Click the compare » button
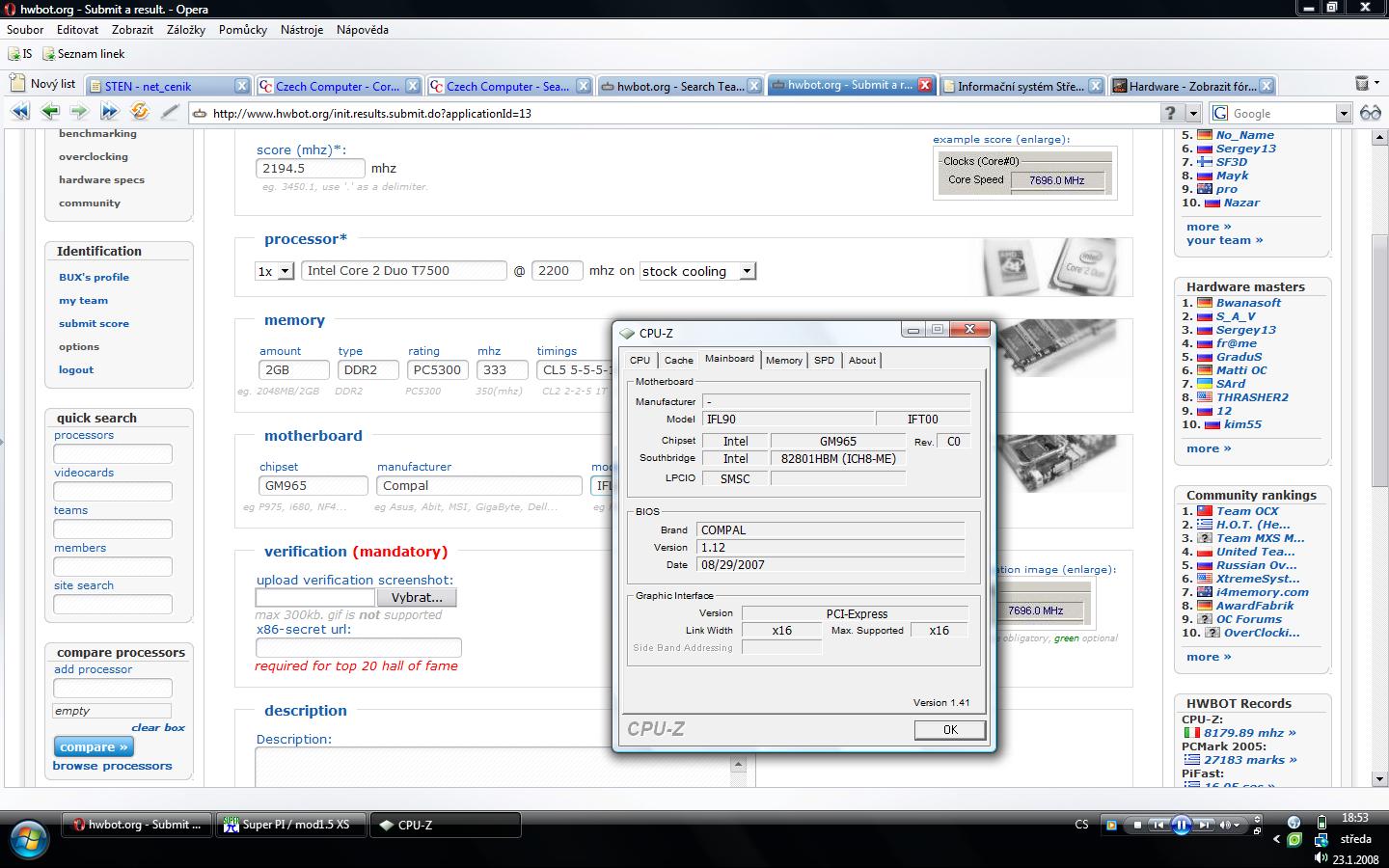Image resolution: width=1389 pixels, height=868 pixels. coord(94,746)
